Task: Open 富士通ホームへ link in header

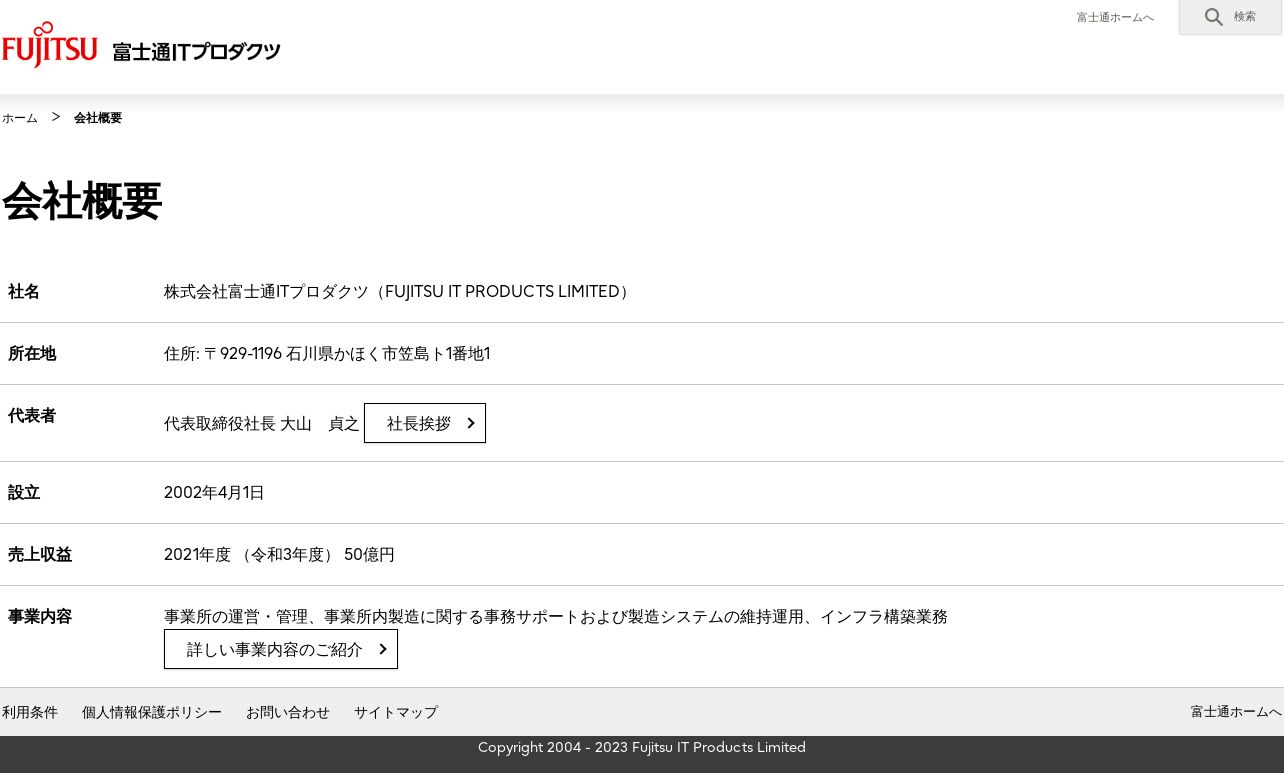Action: [1115, 17]
